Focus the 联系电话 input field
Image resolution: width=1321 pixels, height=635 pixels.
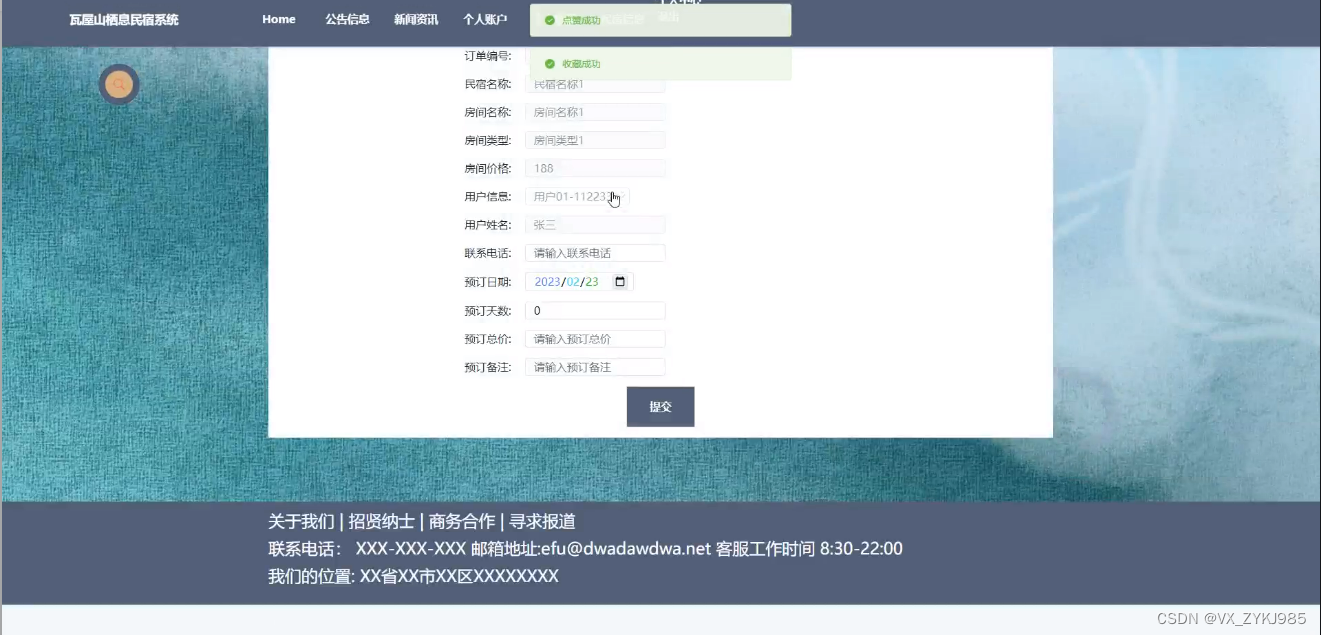[595, 253]
